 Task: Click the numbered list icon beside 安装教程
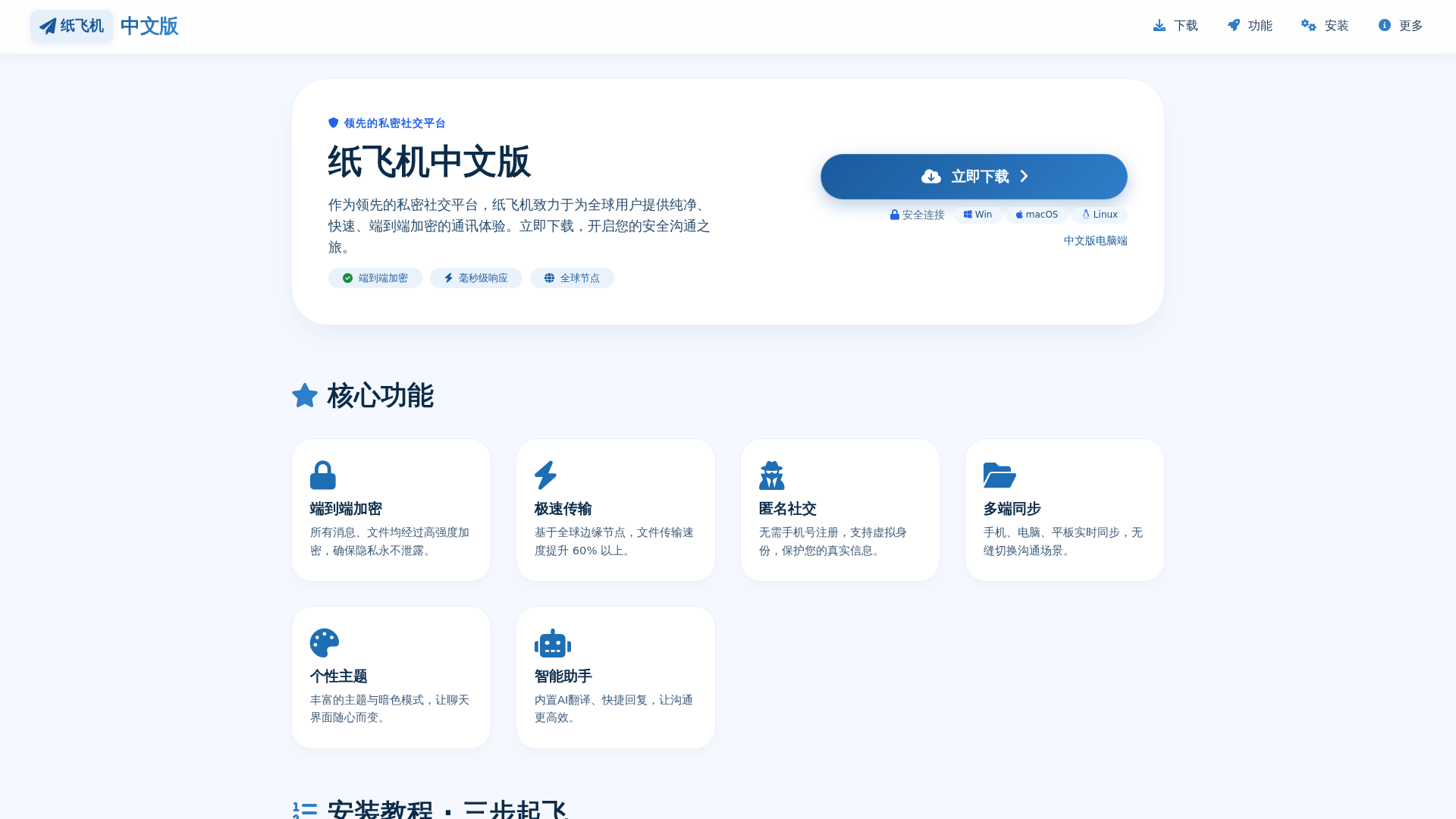point(305,810)
